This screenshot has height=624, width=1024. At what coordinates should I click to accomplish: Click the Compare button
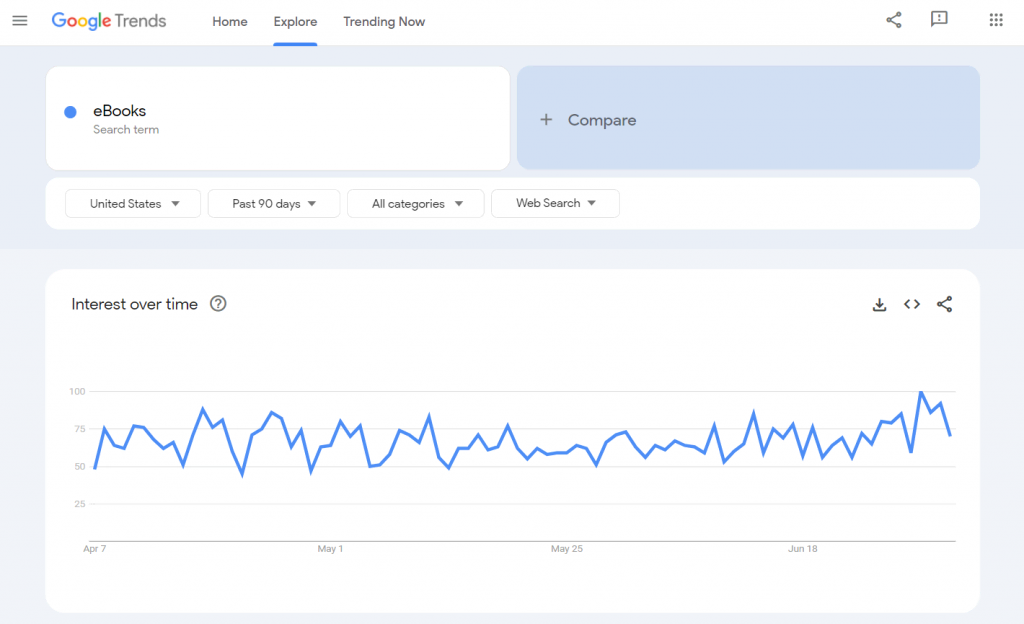pos(601,120)
